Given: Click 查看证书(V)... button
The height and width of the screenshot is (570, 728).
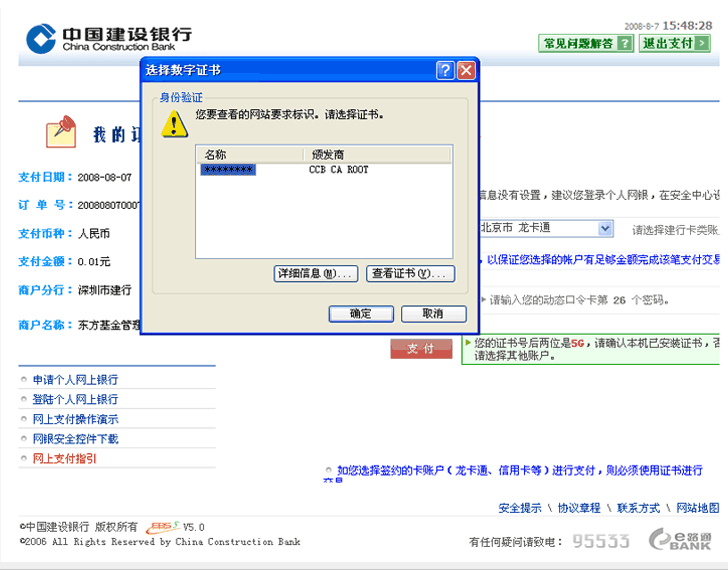Looking at the screenshot, I should pyautogui.click(x=410, y=273).
